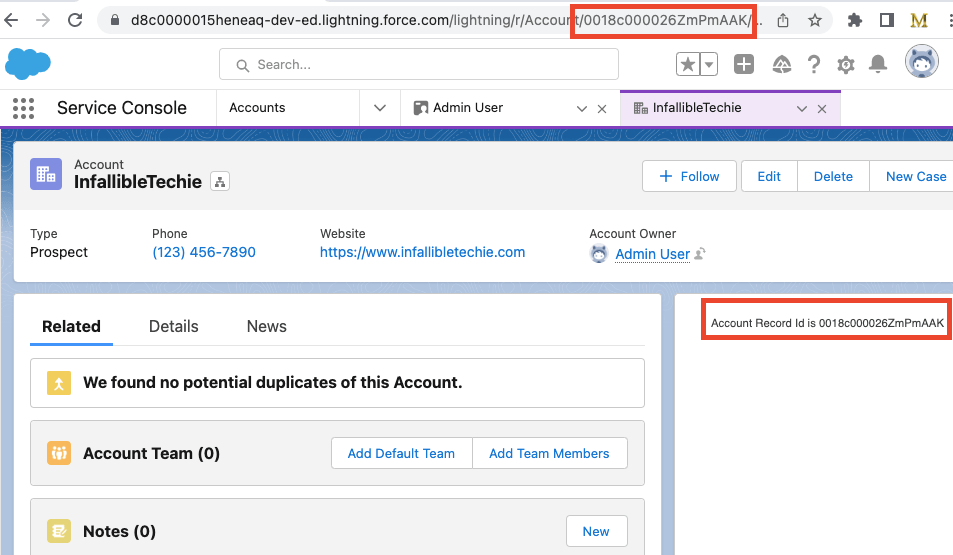This screenshot has width=953, height=555.
Task: Click the yellow M profile extension icon
Action: (918, 21)
